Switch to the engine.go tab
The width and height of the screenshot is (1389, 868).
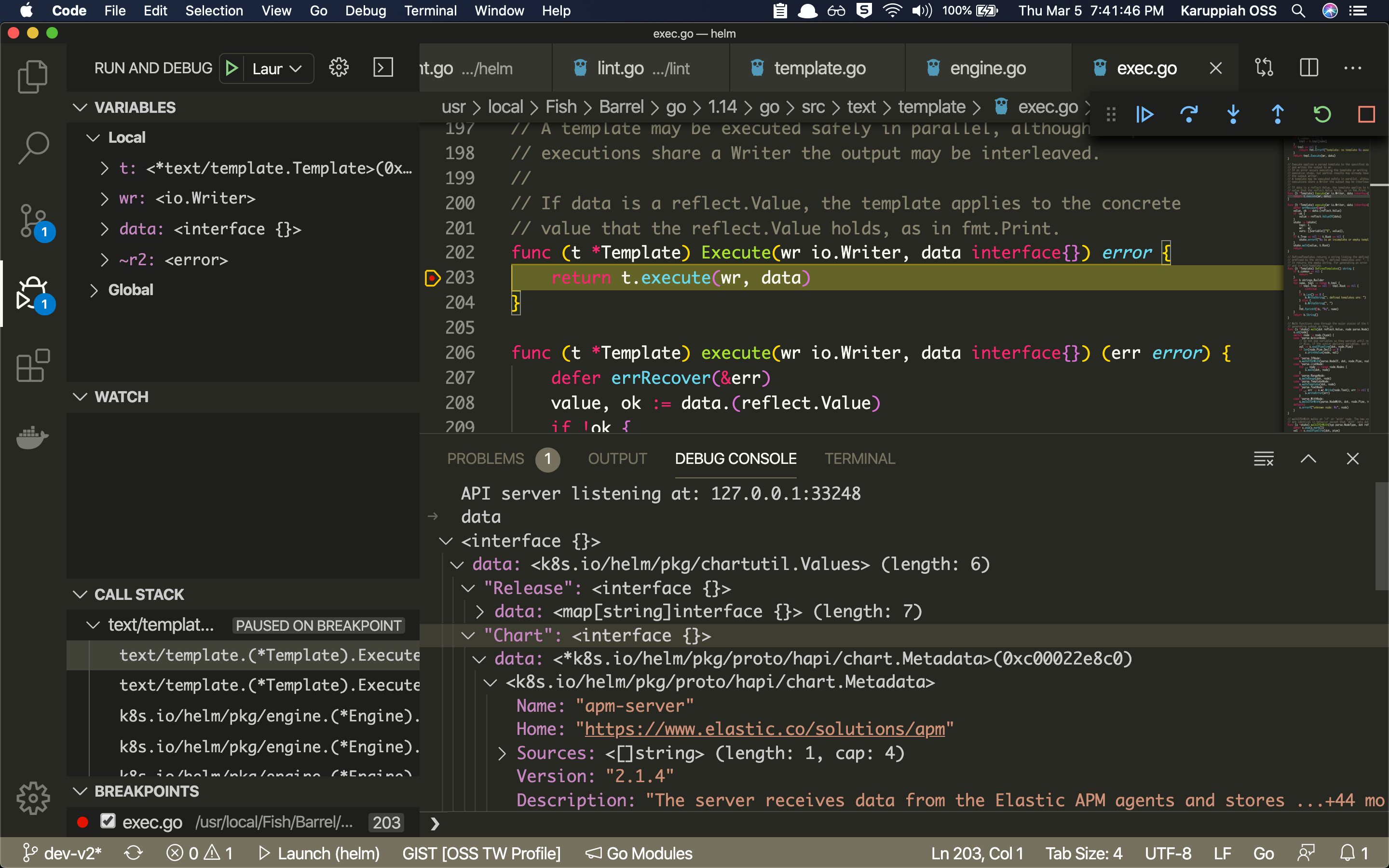pyautogui.click(x=988, y=68)
